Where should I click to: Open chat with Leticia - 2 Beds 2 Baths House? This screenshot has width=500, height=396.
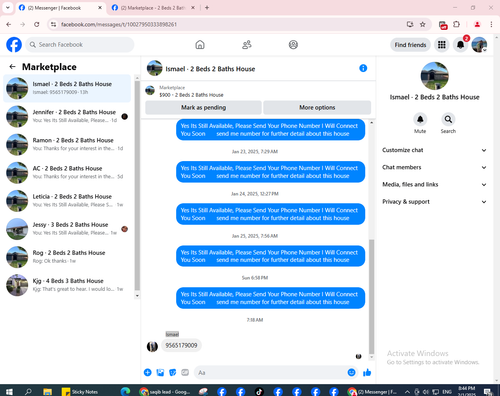[x=67, y=201]
